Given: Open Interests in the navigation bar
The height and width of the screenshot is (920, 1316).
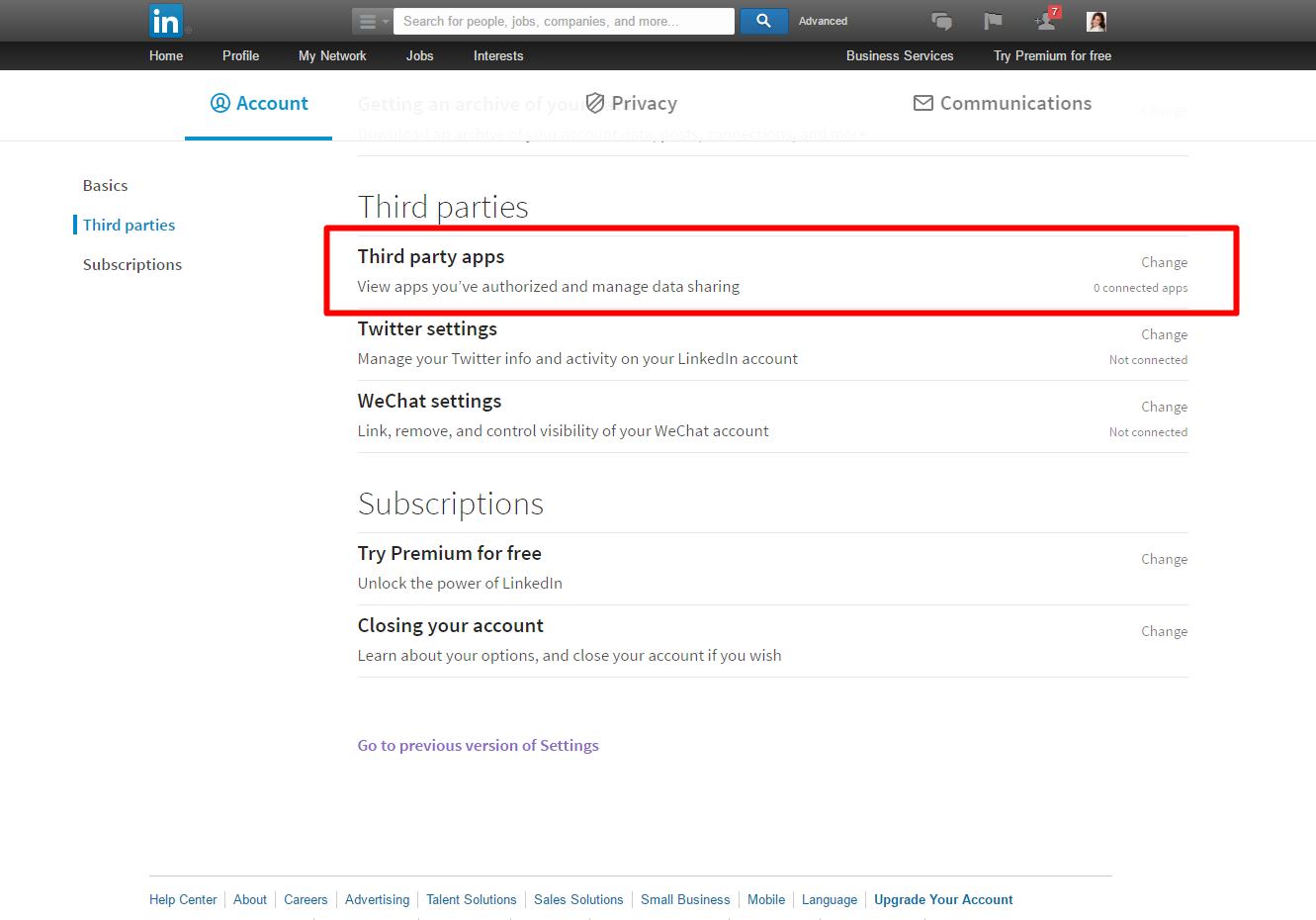Looking at the screenshot, I should click(498, 55).
